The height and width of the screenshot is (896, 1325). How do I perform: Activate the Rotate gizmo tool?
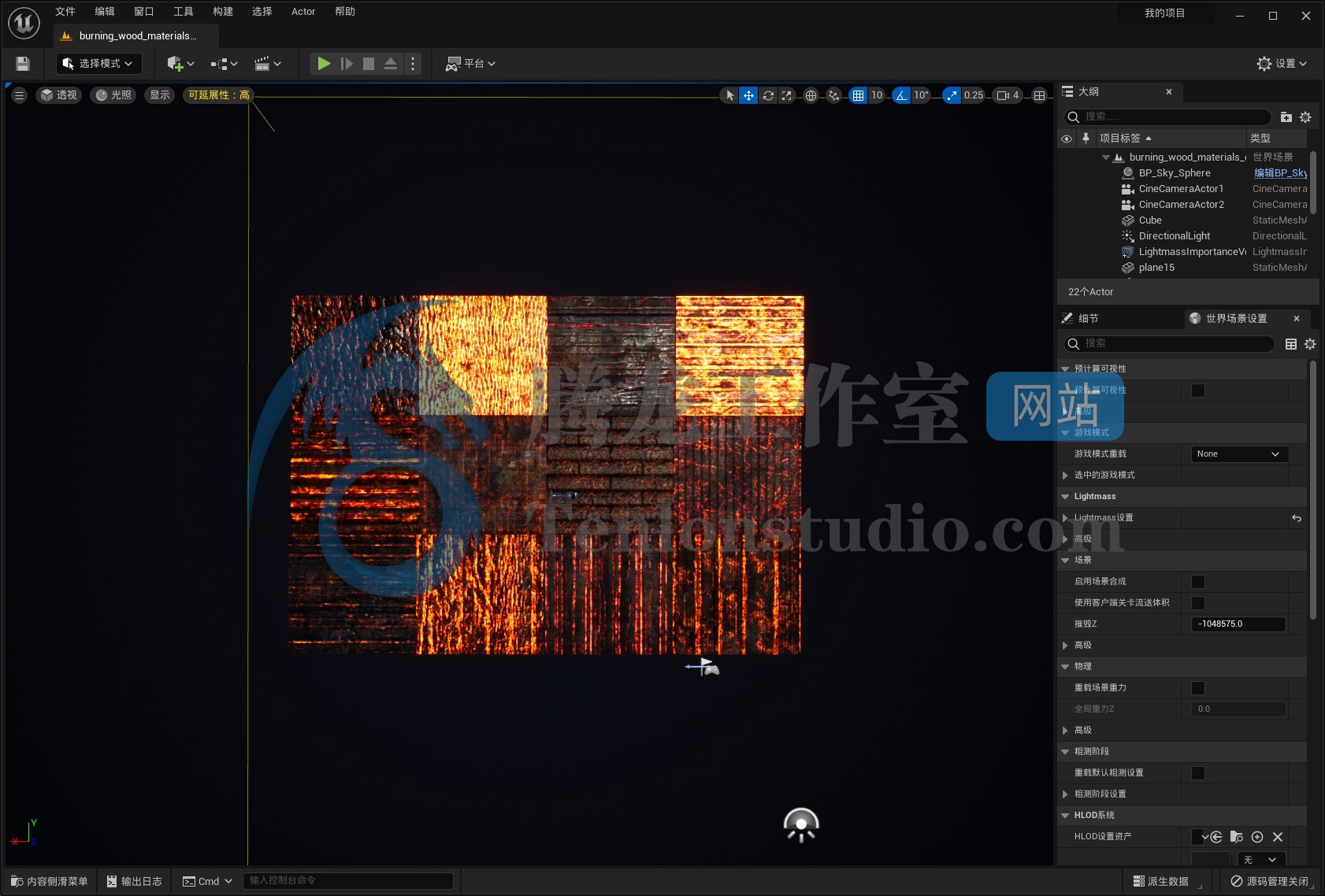pyautogui.click(x=768, y=95)
